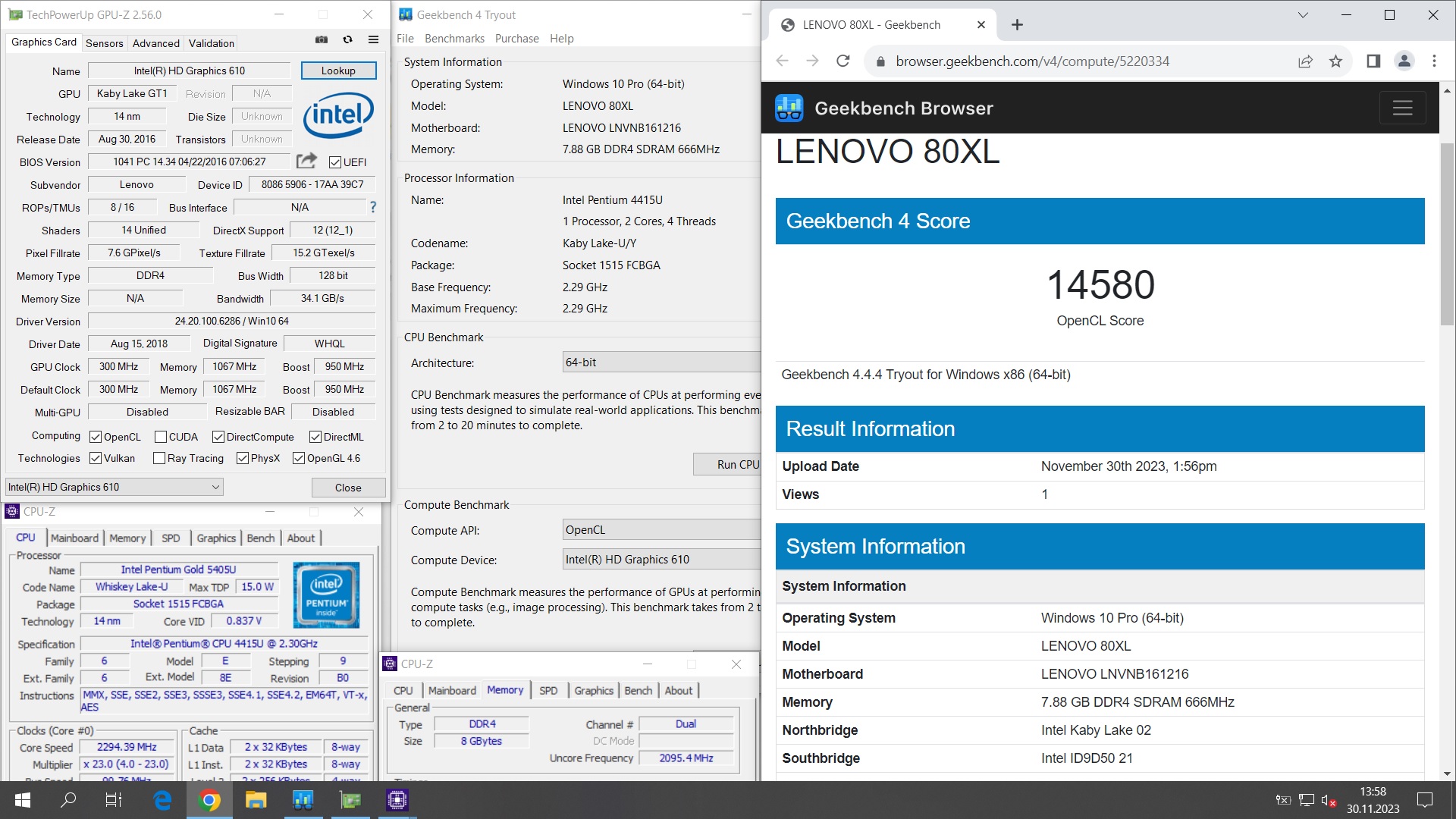Toggle CUDA checkbox
This screenshot has width=1456, height=819.
(161, 437)
